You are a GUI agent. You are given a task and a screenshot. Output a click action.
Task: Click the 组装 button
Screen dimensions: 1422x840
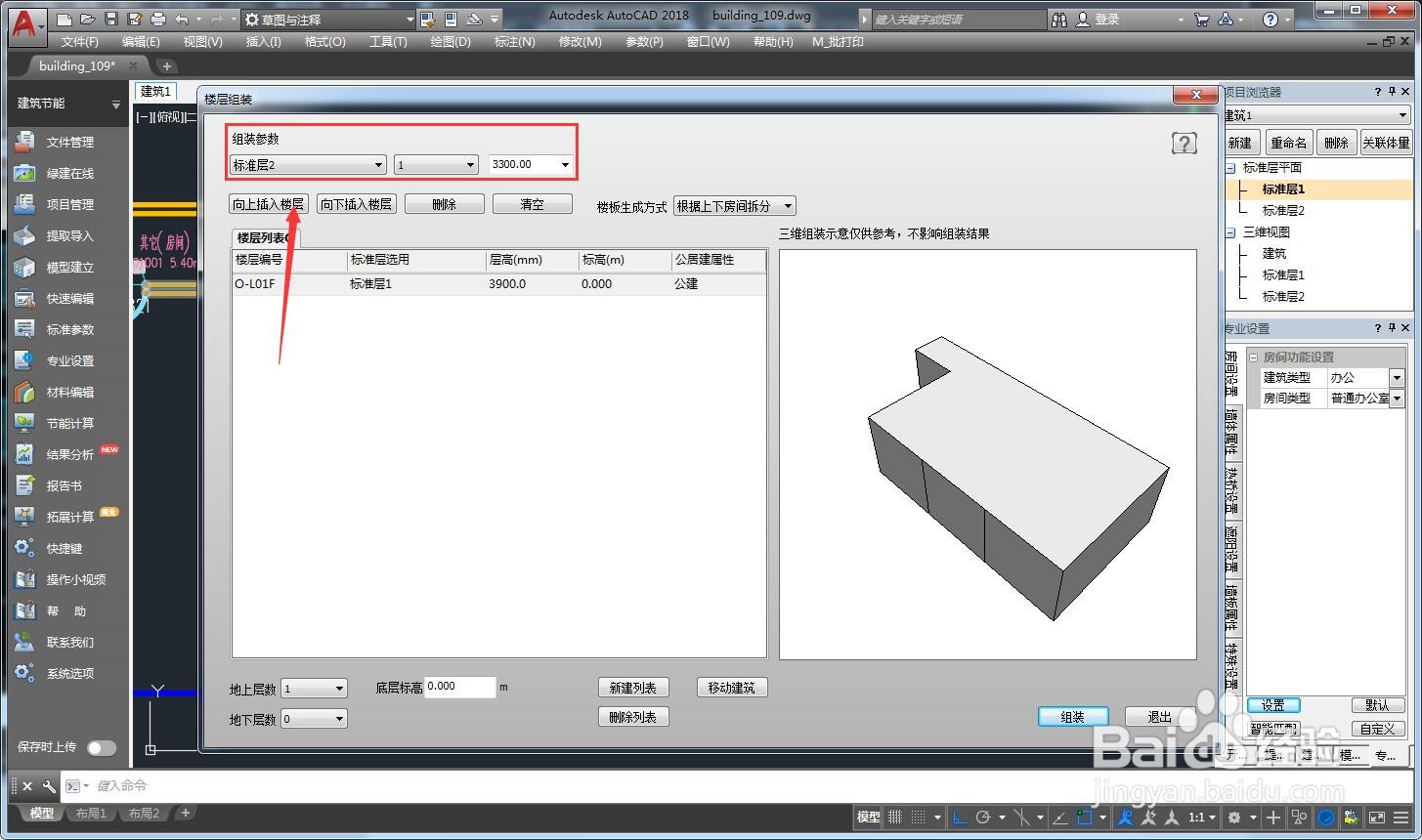(1072, 717)
